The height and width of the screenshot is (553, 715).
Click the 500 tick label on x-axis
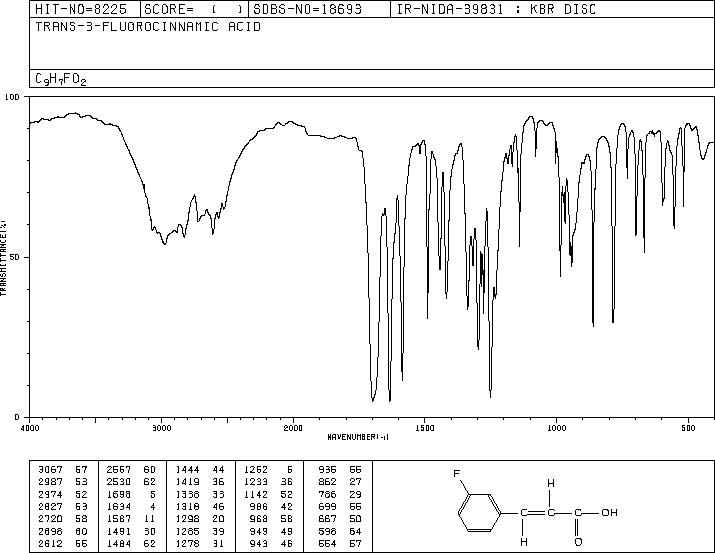click(x=689, y=428)
